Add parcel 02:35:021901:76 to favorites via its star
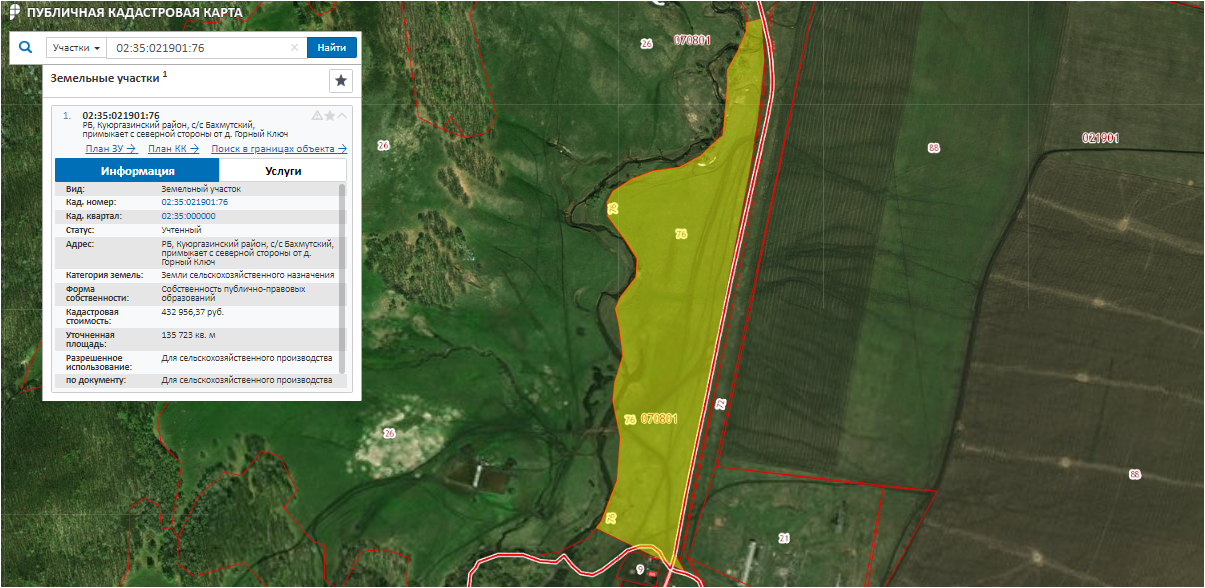Viewport: 1205px width, 588px height. click(330, 115)
